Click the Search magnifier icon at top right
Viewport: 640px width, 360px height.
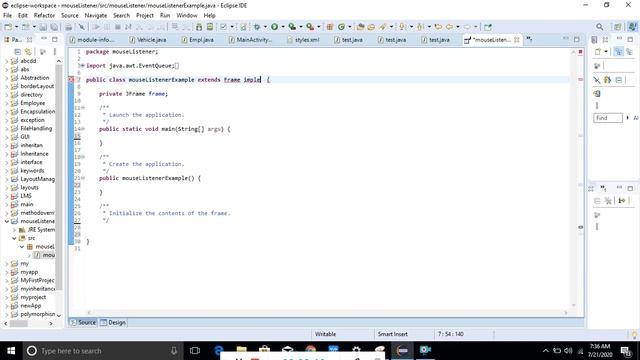tap(599, 27)
